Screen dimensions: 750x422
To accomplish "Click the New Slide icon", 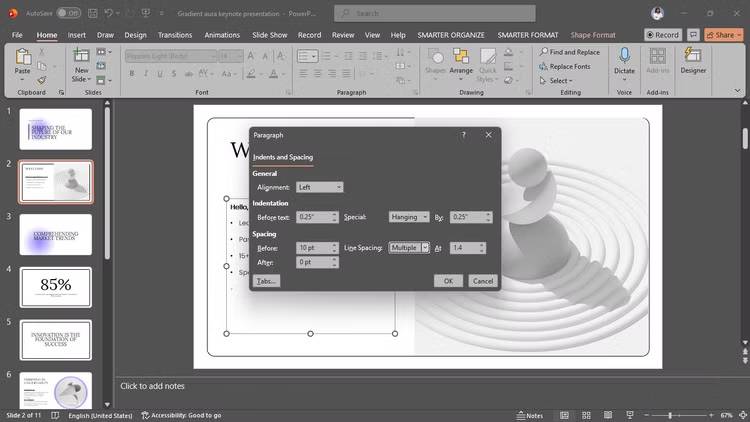I will (81, 56).
